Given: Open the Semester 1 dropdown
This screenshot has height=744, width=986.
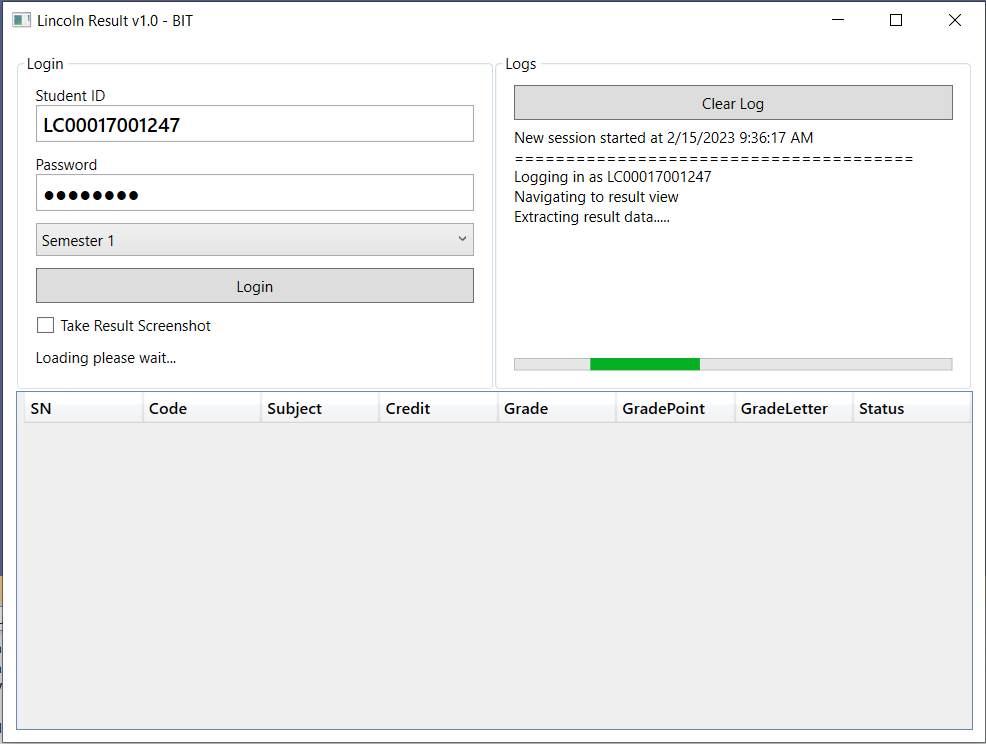Looking at the screenshot, I should (x=255, y=239).
